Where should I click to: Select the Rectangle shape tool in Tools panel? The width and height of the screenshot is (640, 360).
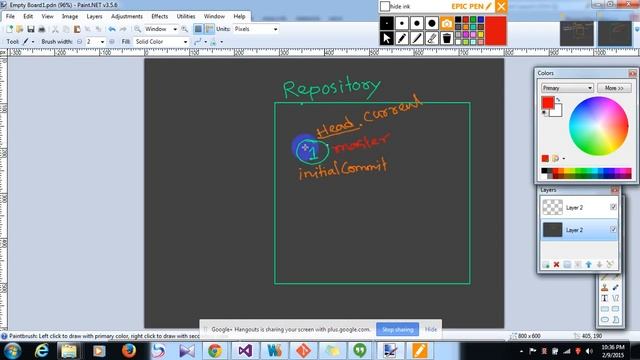point(604,309)
